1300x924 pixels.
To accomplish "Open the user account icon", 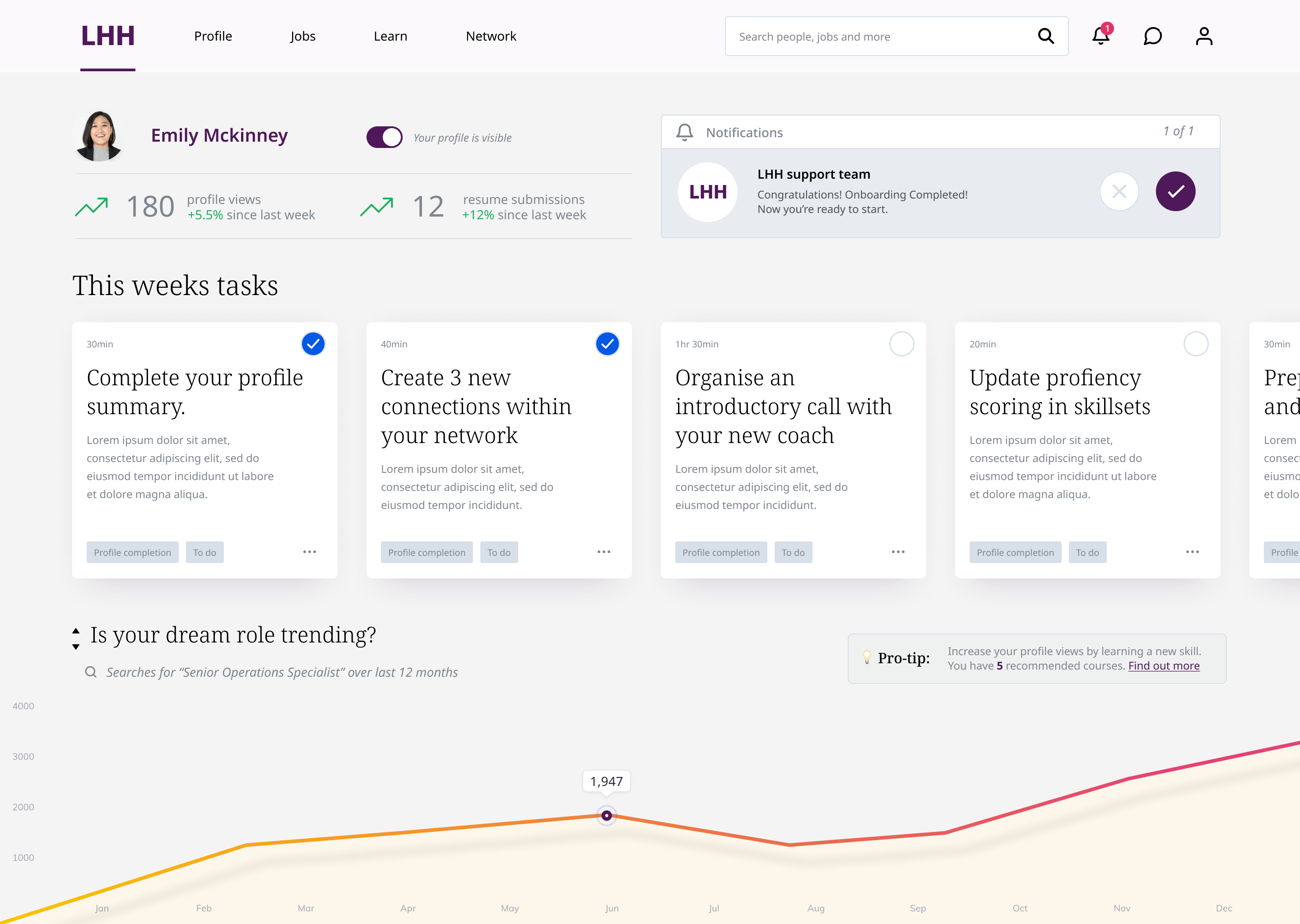I will 1204,37.
